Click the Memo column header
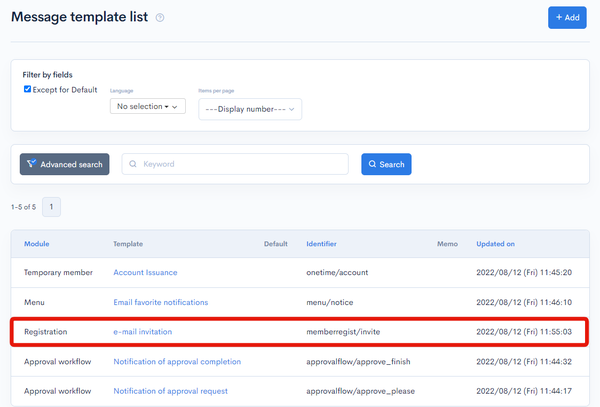Image resolution: width=600 pixels, height=407 pixels. point(447,244)
